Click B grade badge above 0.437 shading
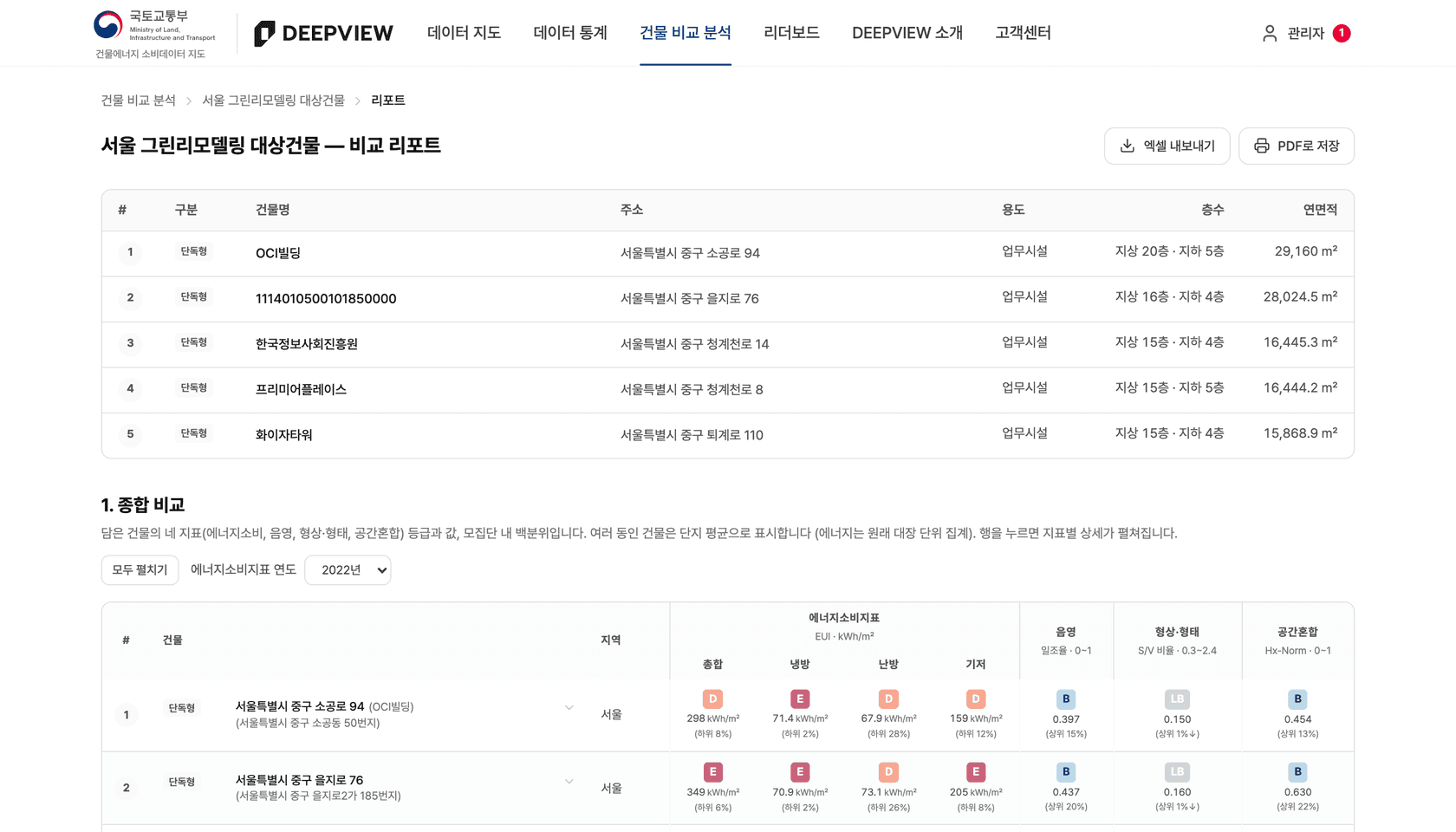Screen dimensions: 1456x832 pyautogui.click(x=1066, y=771)
